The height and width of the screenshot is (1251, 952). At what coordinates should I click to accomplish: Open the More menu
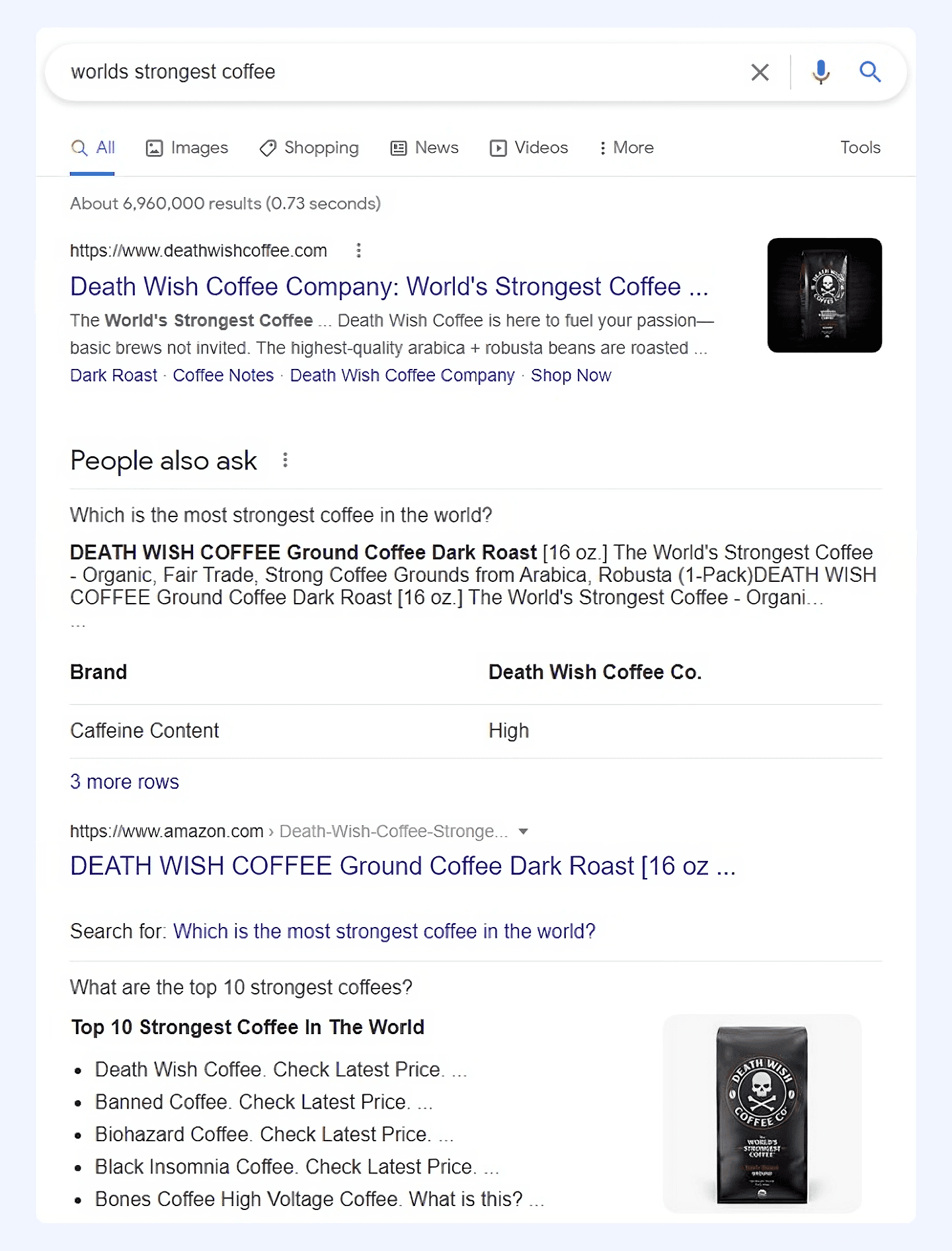click(626, 147)
